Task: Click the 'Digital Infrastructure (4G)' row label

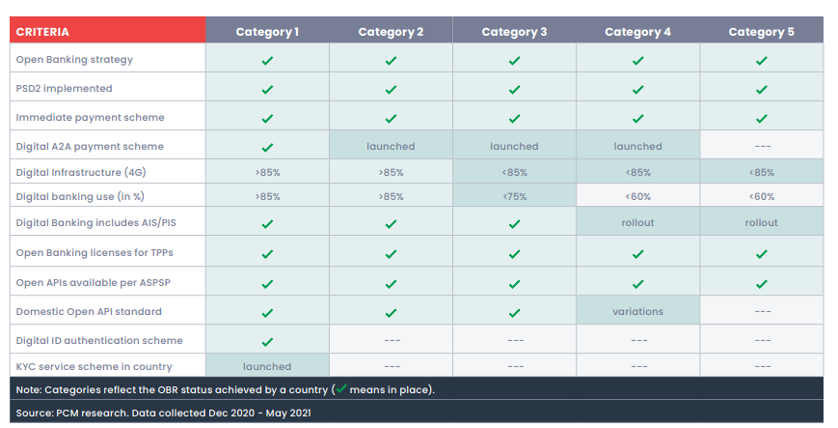Action: (x=81, y=172)
